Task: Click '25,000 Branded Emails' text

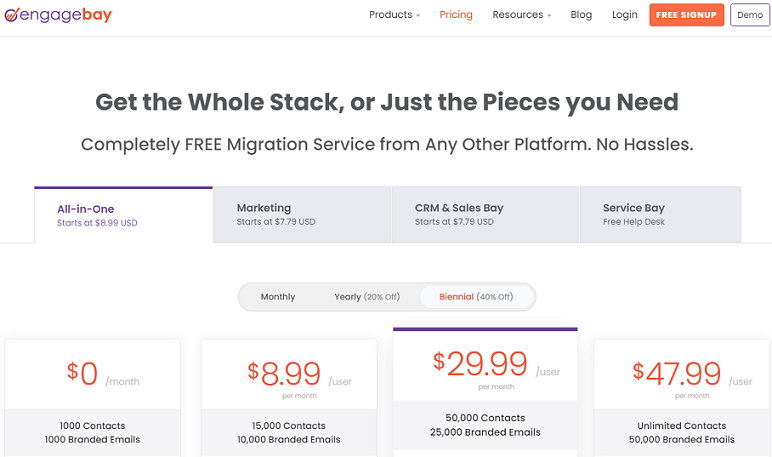Action: [x=485, y=432]
